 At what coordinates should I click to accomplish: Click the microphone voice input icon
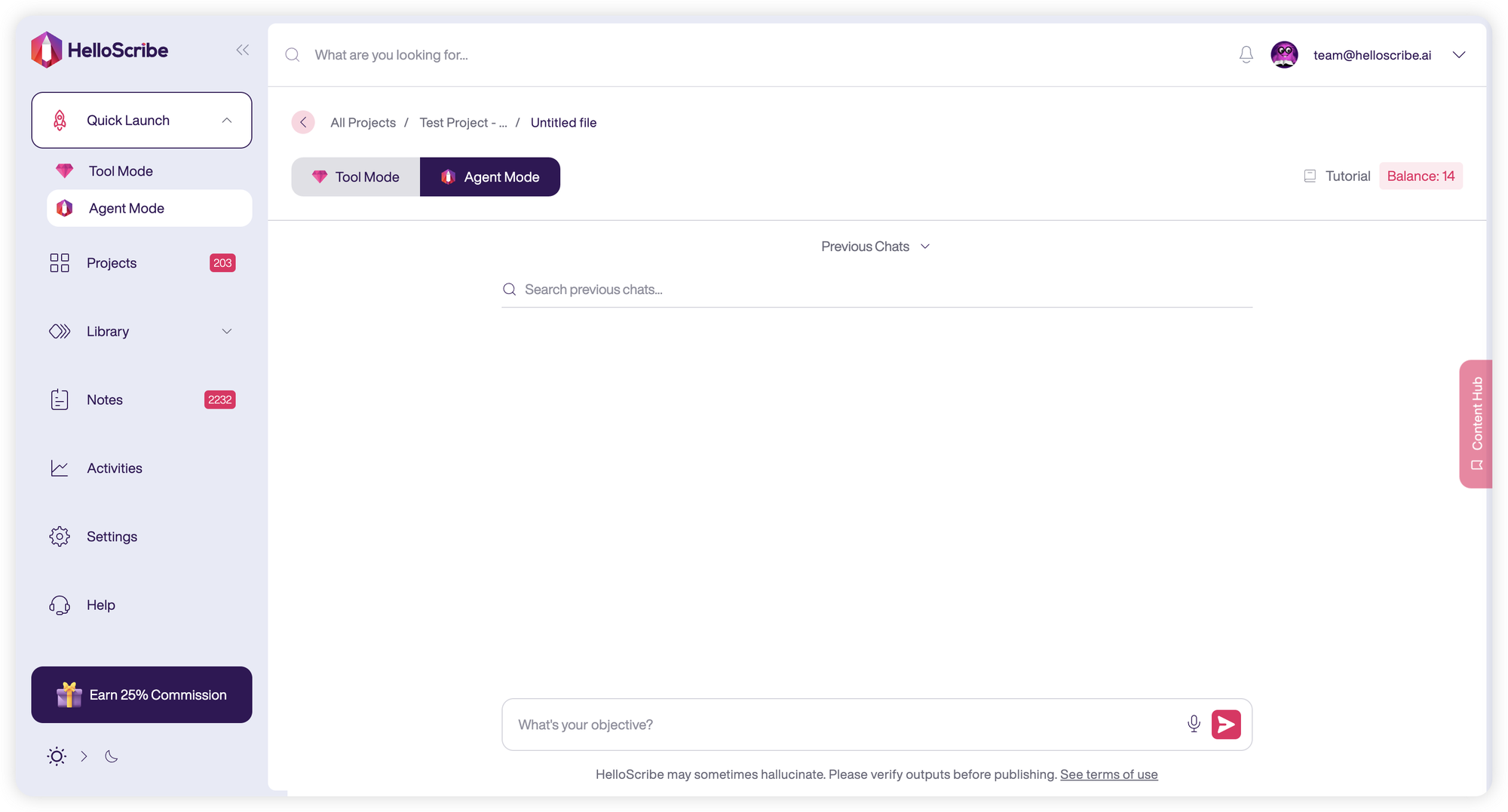1194,725
